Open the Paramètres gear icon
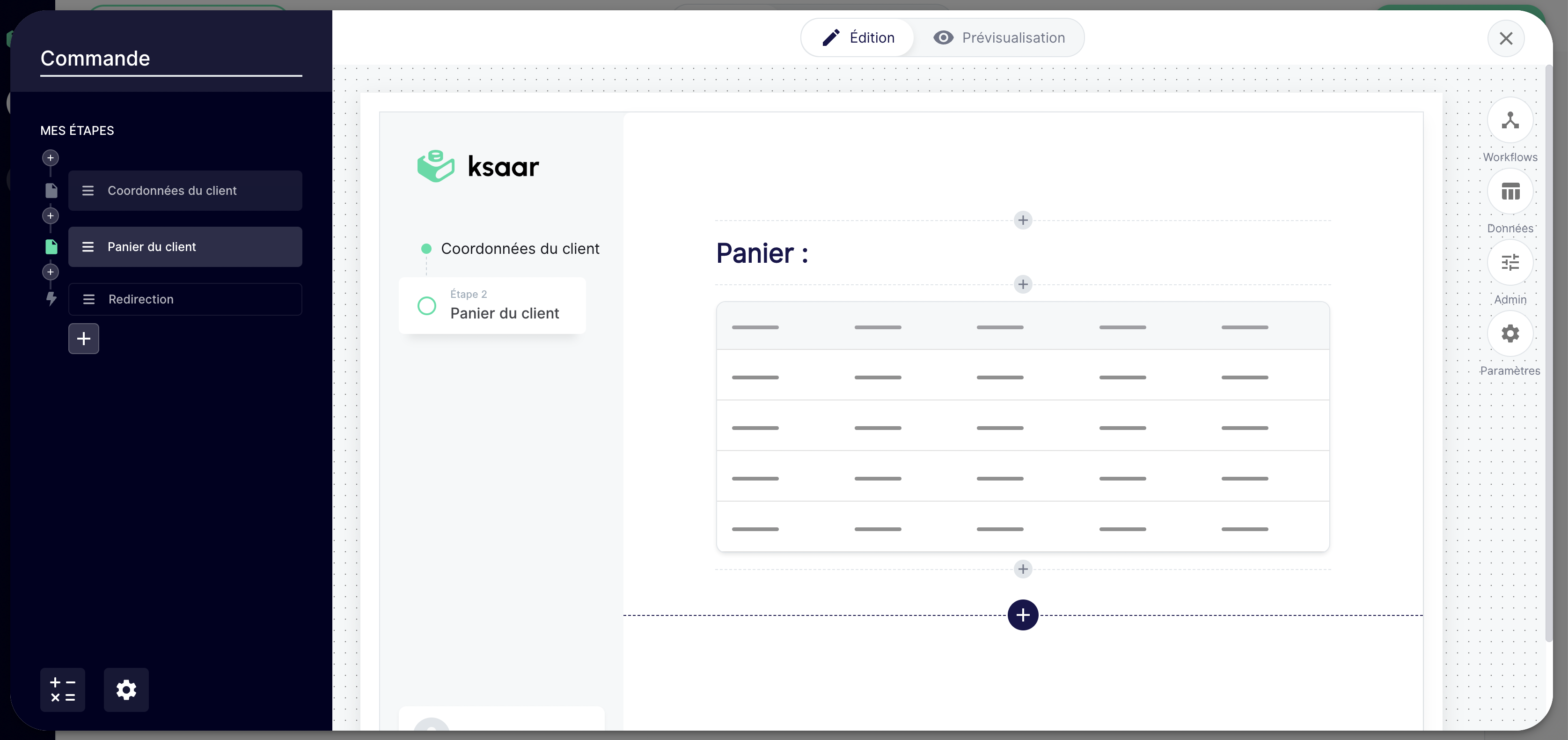Screen dimensions: 1568x740 (1509, 334)
